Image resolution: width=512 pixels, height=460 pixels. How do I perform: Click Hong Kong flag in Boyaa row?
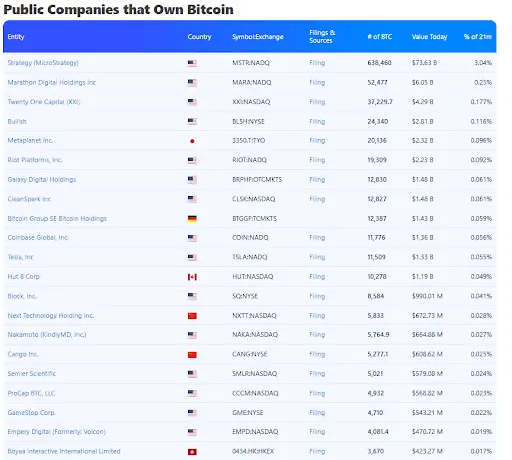[x=192, y=452]
